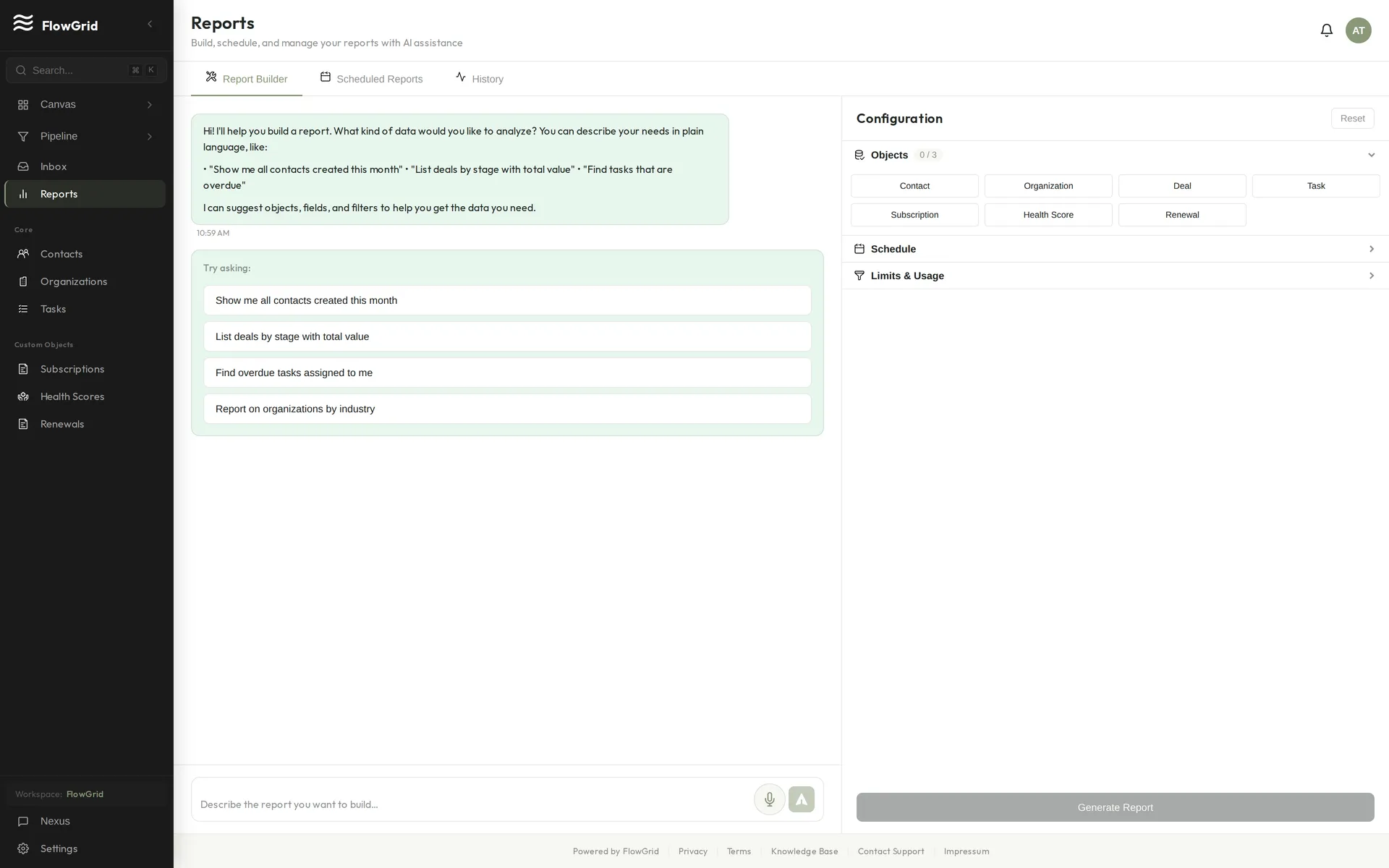Click the notifications bell icon
1389x868 pixels.
[x=1326, y=30]
